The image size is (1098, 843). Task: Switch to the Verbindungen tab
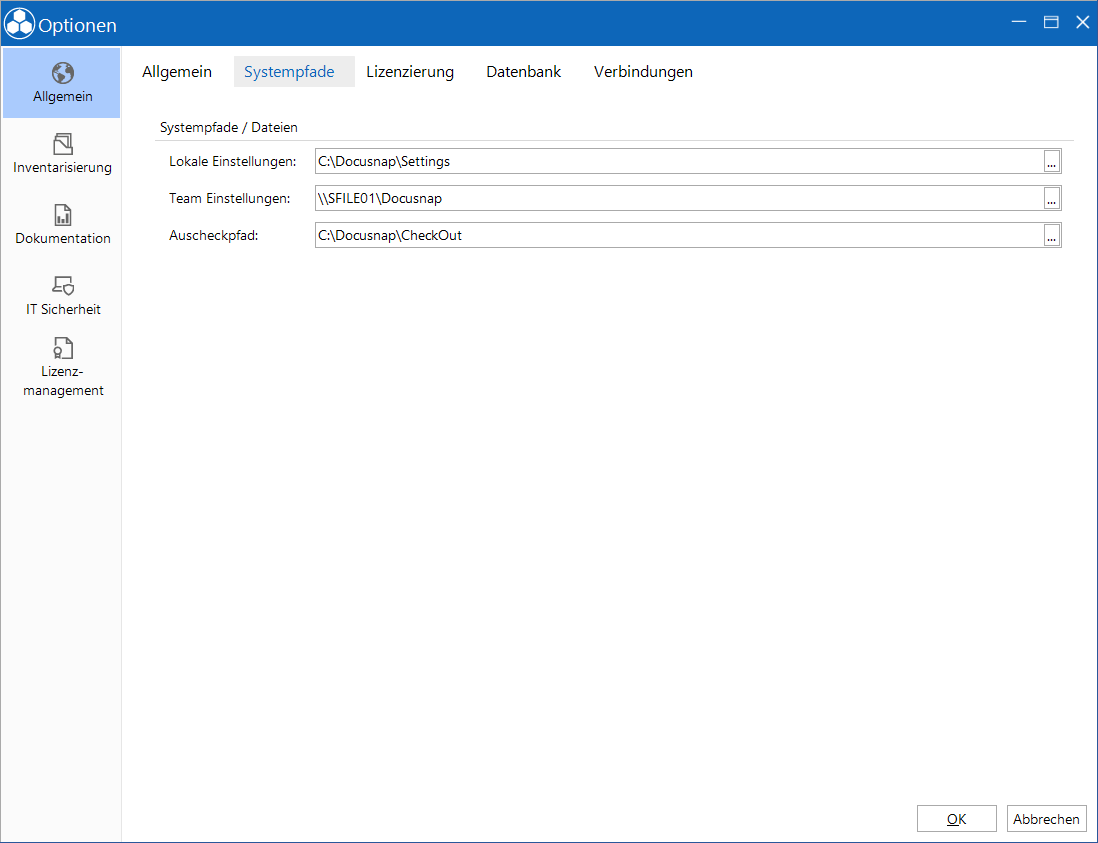tap(643, 71)
